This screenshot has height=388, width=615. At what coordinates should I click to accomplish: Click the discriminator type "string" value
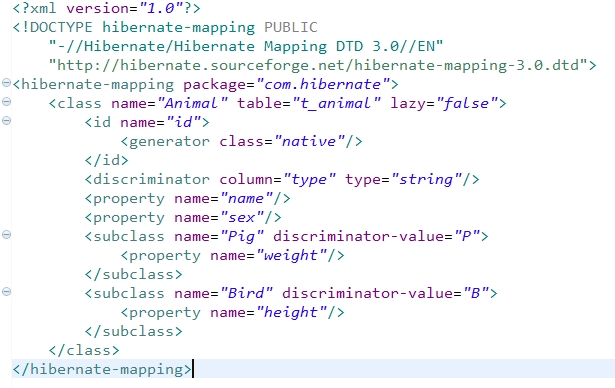click(x=426, y=179)
